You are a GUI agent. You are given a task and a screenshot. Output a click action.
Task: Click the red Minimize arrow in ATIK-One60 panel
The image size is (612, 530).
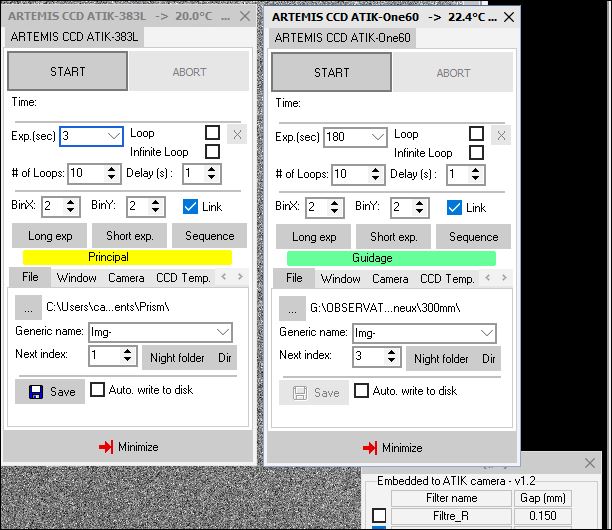coord(370,447)
